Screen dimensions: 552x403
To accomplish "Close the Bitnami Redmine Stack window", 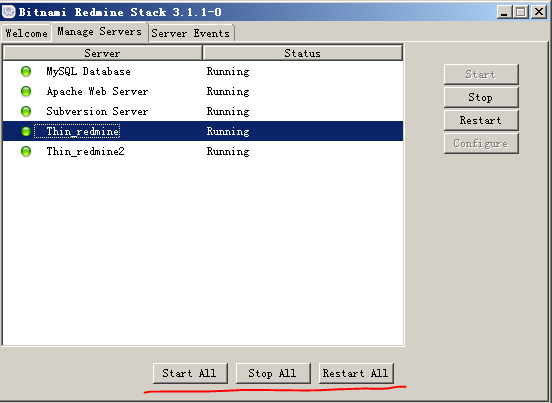I will 539,12.
